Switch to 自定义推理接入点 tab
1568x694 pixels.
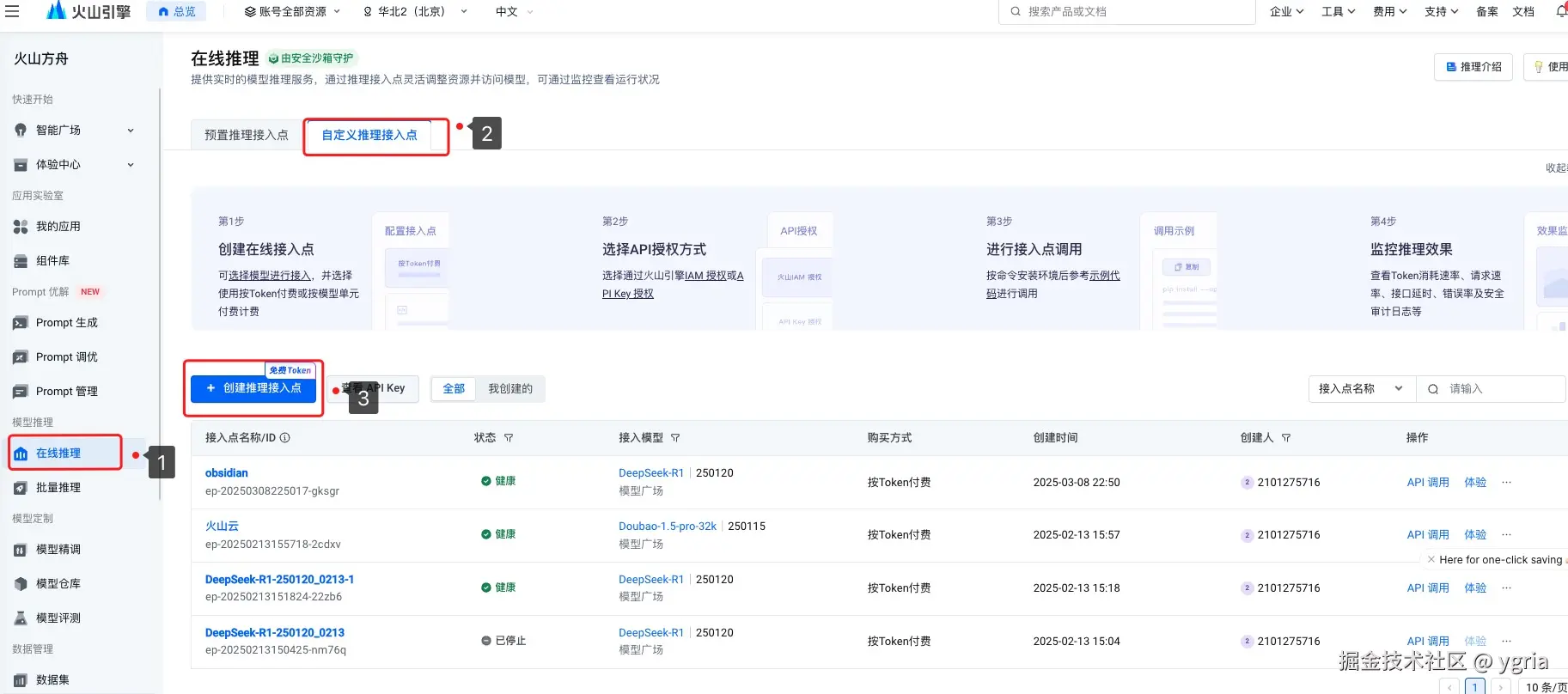(369, 135)
